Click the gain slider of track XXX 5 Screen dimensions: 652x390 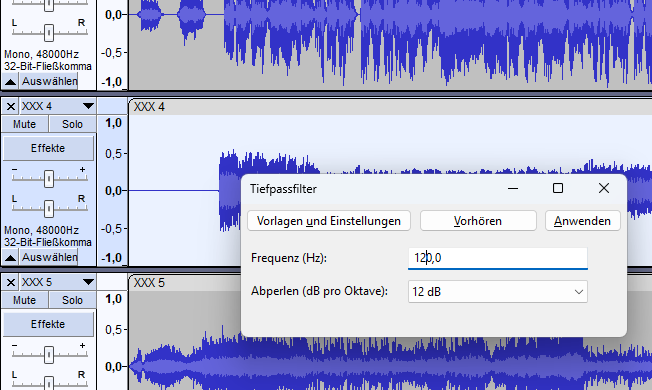(x=49, y=355)
